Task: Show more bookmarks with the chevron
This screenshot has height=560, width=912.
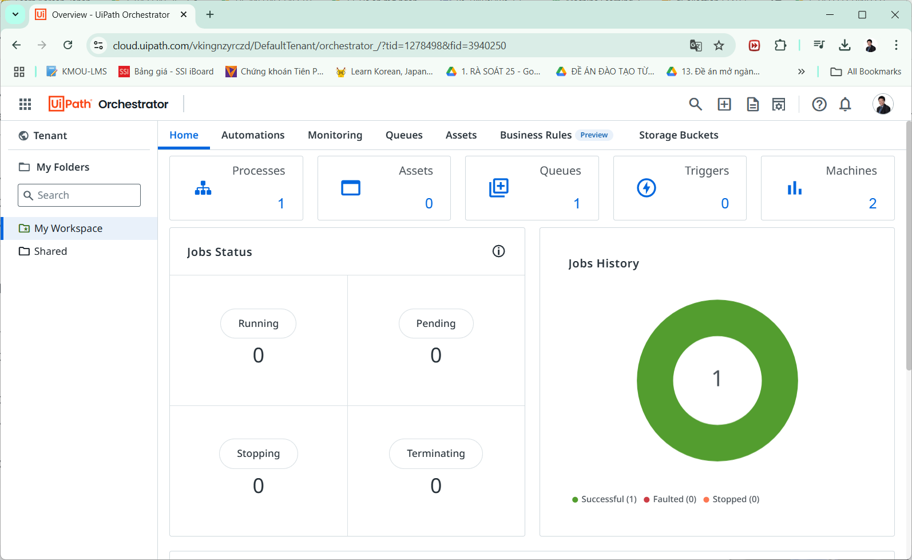Action: click(801, 72)
